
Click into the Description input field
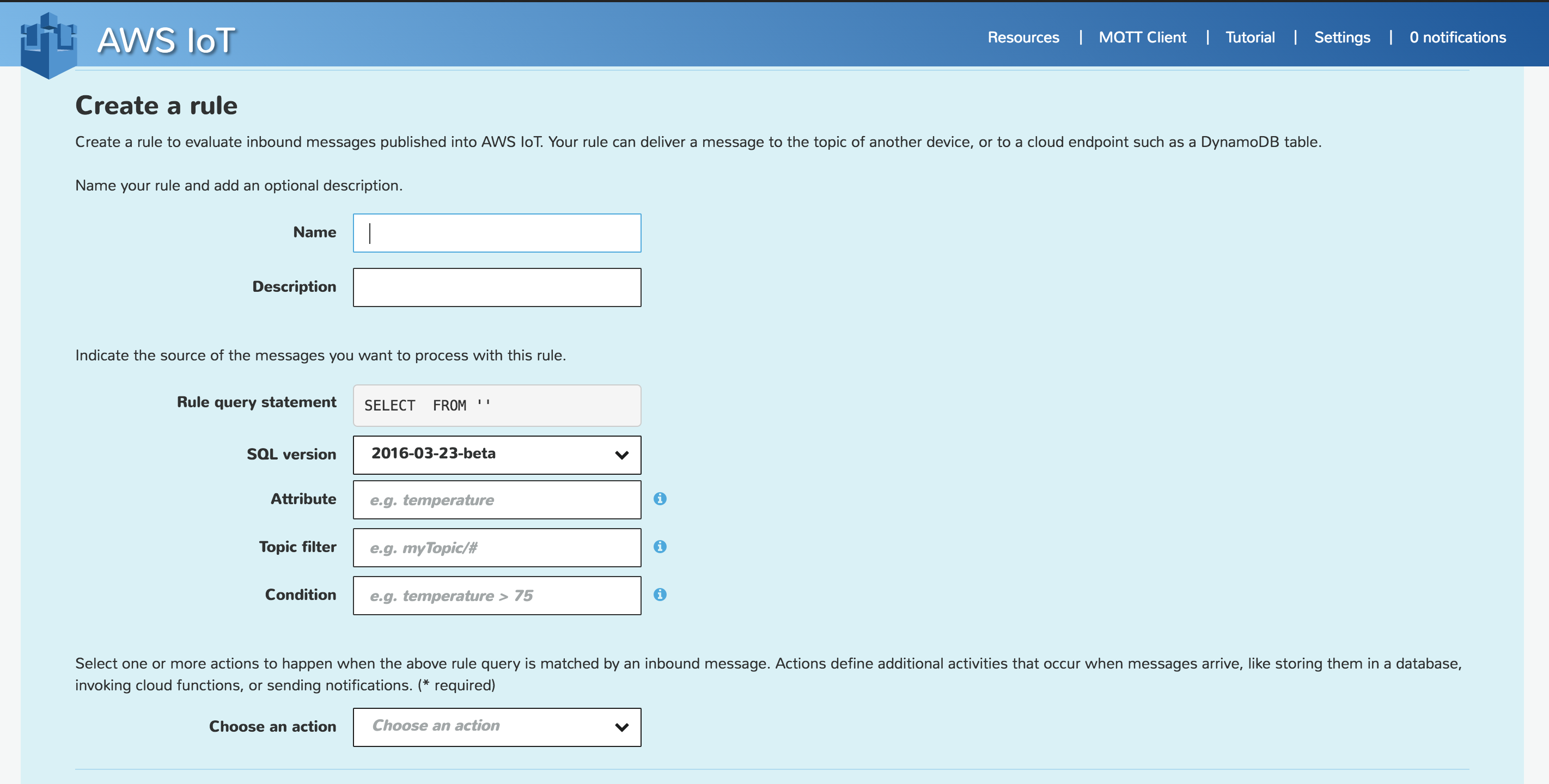497,287
